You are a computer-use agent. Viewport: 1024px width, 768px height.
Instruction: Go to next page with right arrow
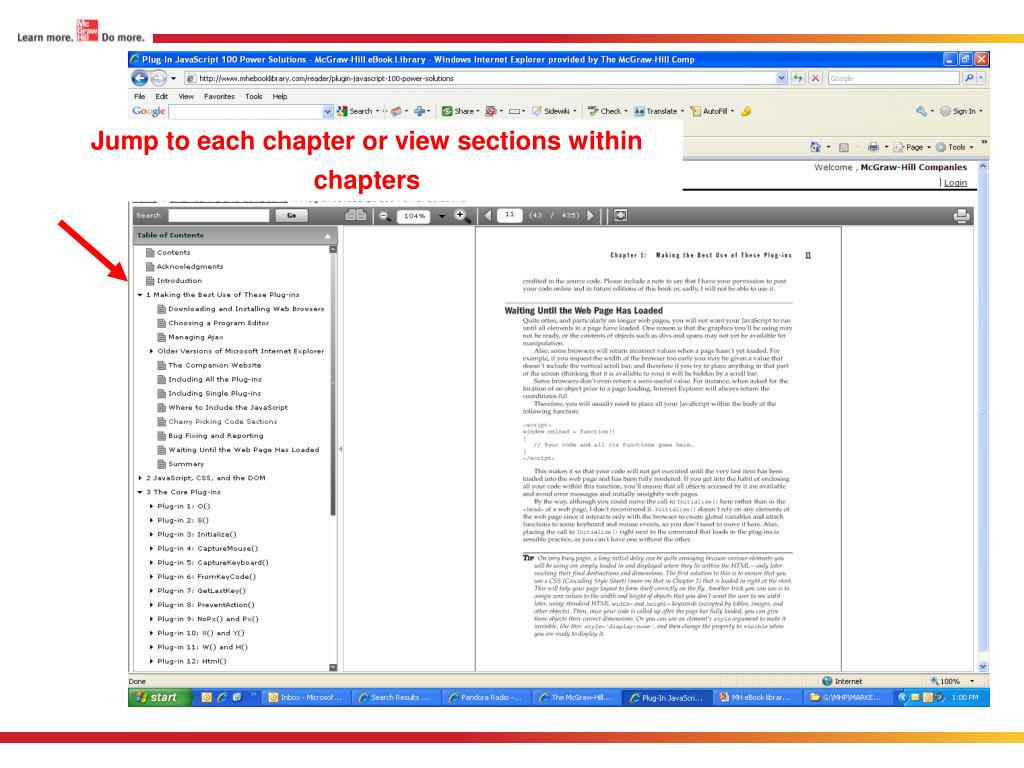coord(590,216)
